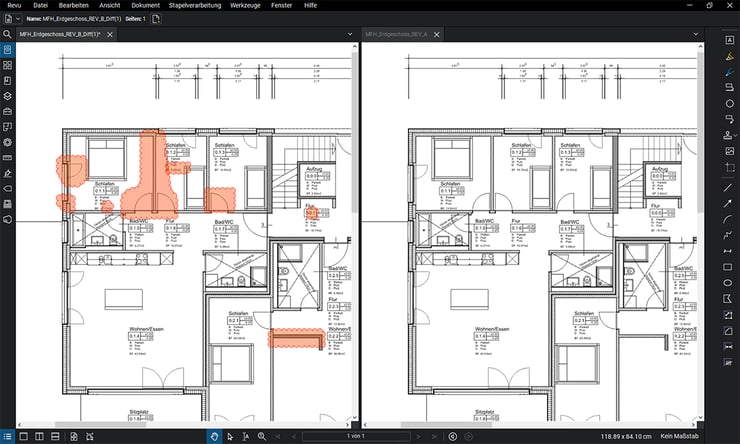Select the Image insert tool
This screenshot has width=740, height=444.
730,151
